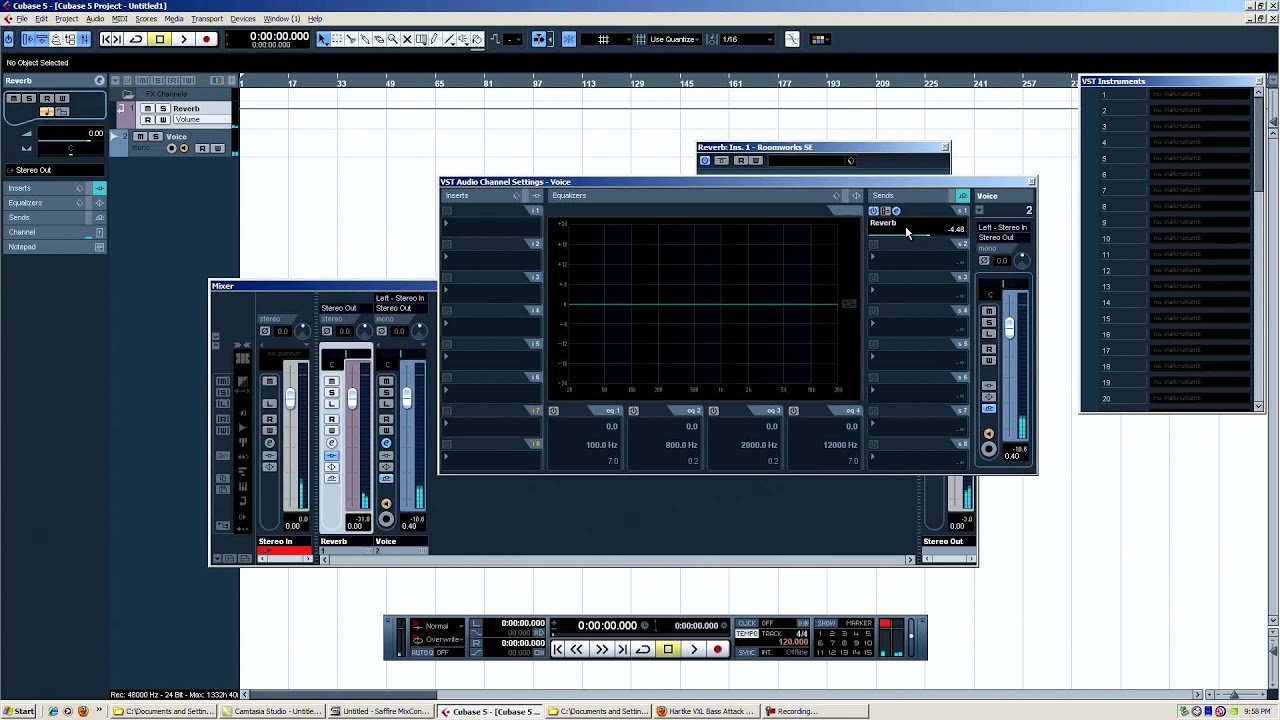Image resolution: width=1280 pixels, height=720 pixels.
Task: Select the Mute X tool
Action: (407, 39)
